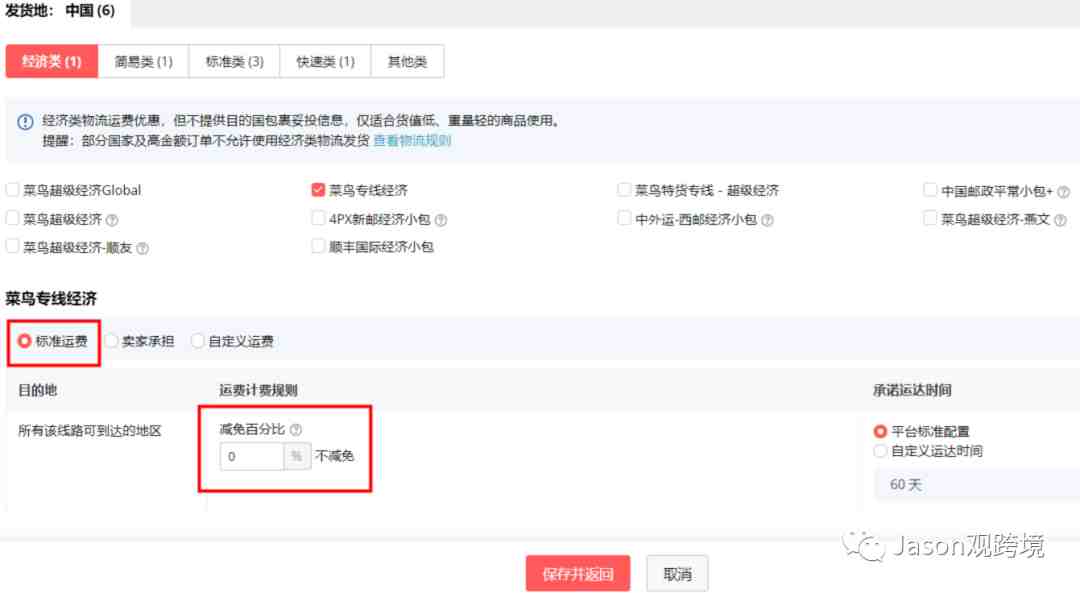
Task: Click 保存并返回 button
Action: pyautogui.click(x=578, y=574)
